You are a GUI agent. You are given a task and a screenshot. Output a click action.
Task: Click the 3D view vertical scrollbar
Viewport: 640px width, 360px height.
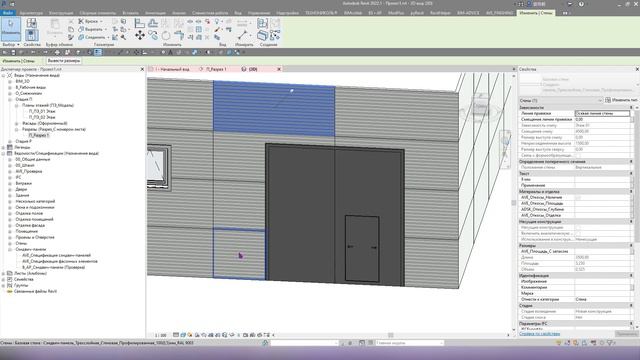tap(513, 202)
